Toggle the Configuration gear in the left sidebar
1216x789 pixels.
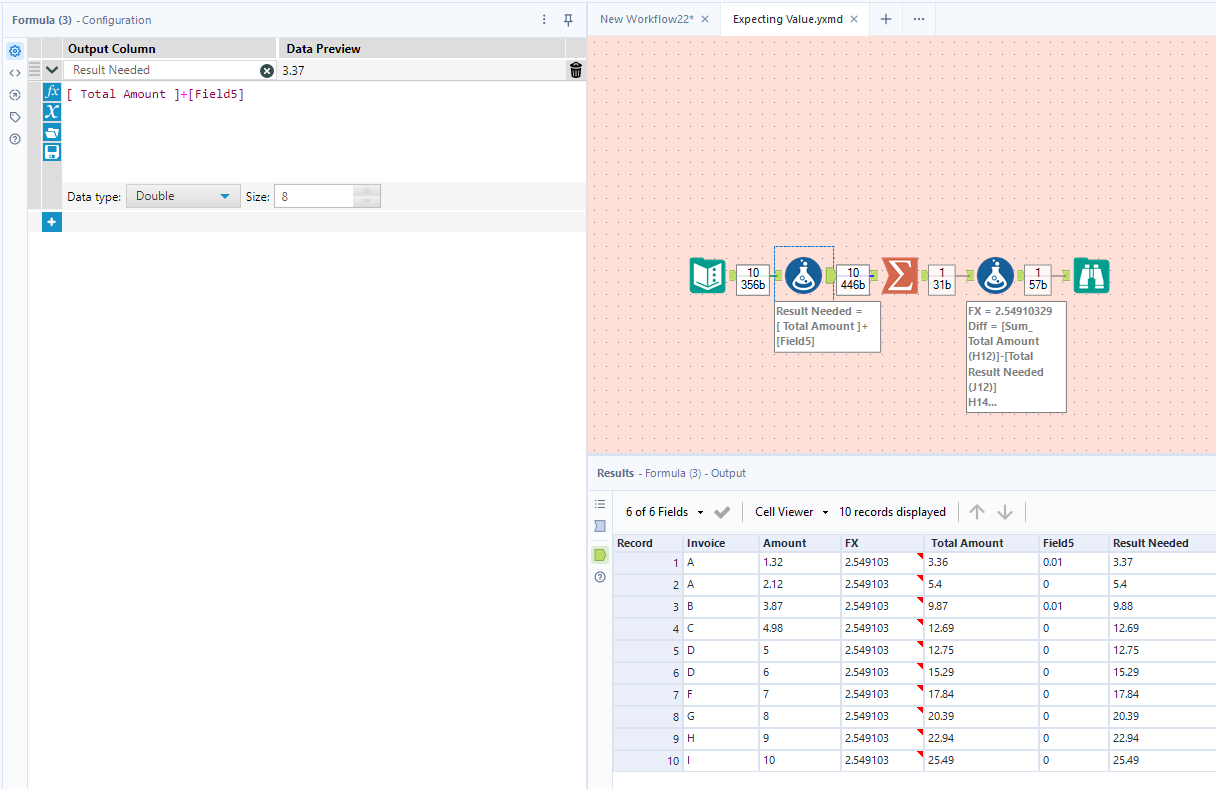click(14, 50)
